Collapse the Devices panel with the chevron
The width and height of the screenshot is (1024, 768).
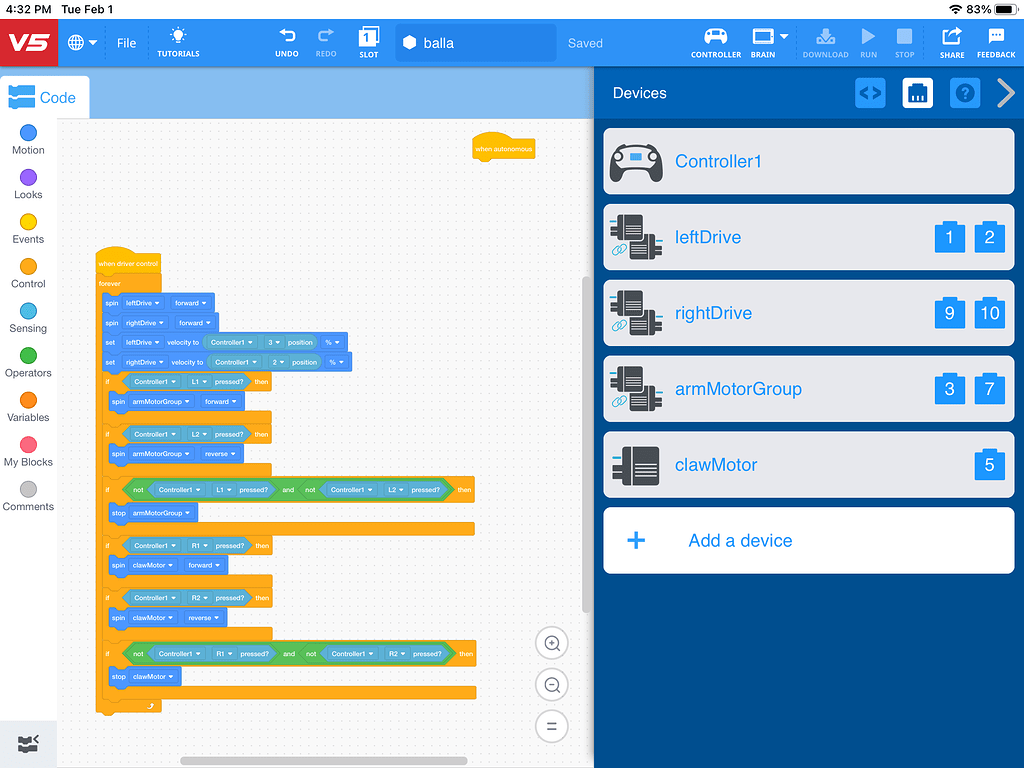tap(1007, 93)
